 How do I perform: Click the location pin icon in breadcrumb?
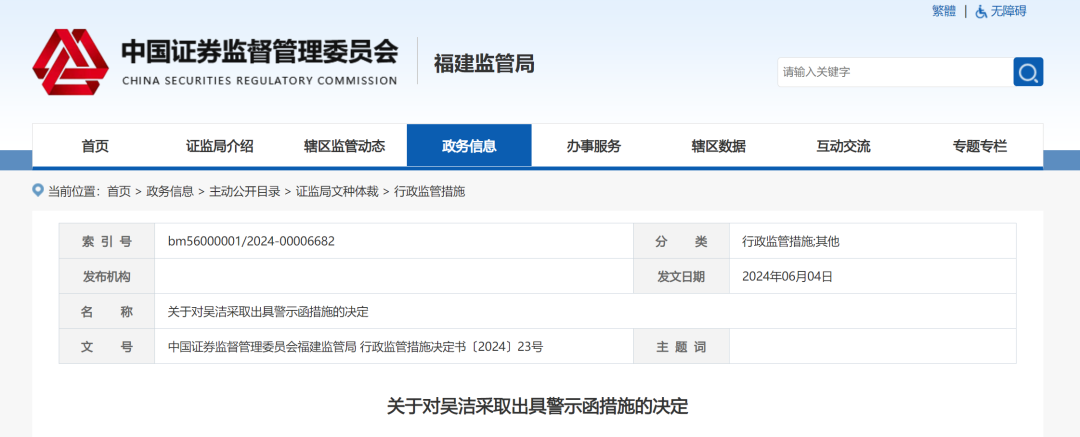[x=38, y=190]
